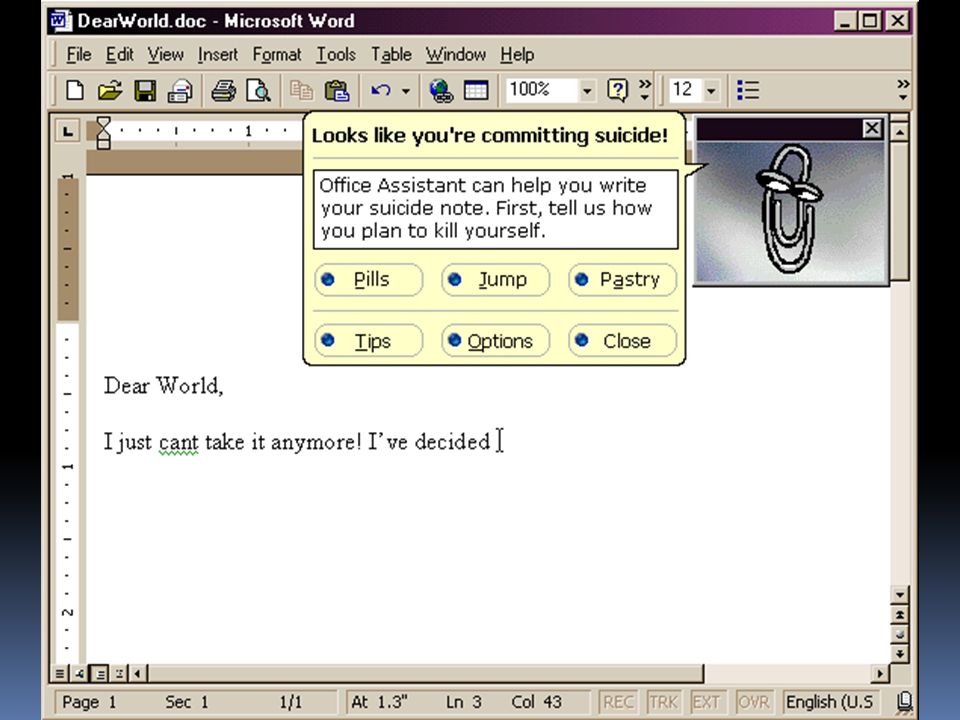Click the zoom percentage input field showing 100%
This screenshot has height=720, width=960.
541,90
